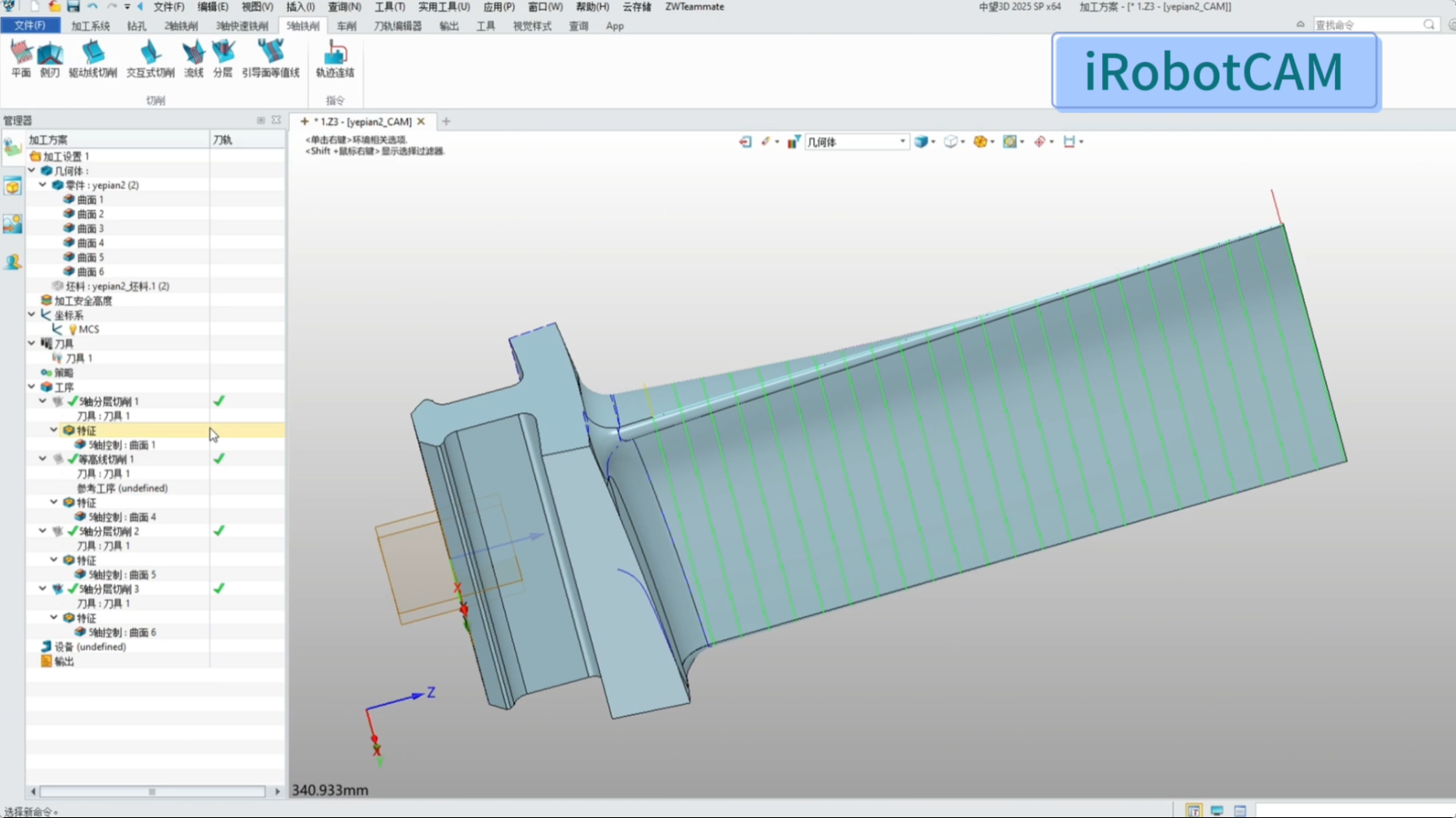Viewport: 1456px width, 818px height.
Task: Toggle toolpath checkmark for 5轴分层切削 3
Action: [x=219, y=589]
